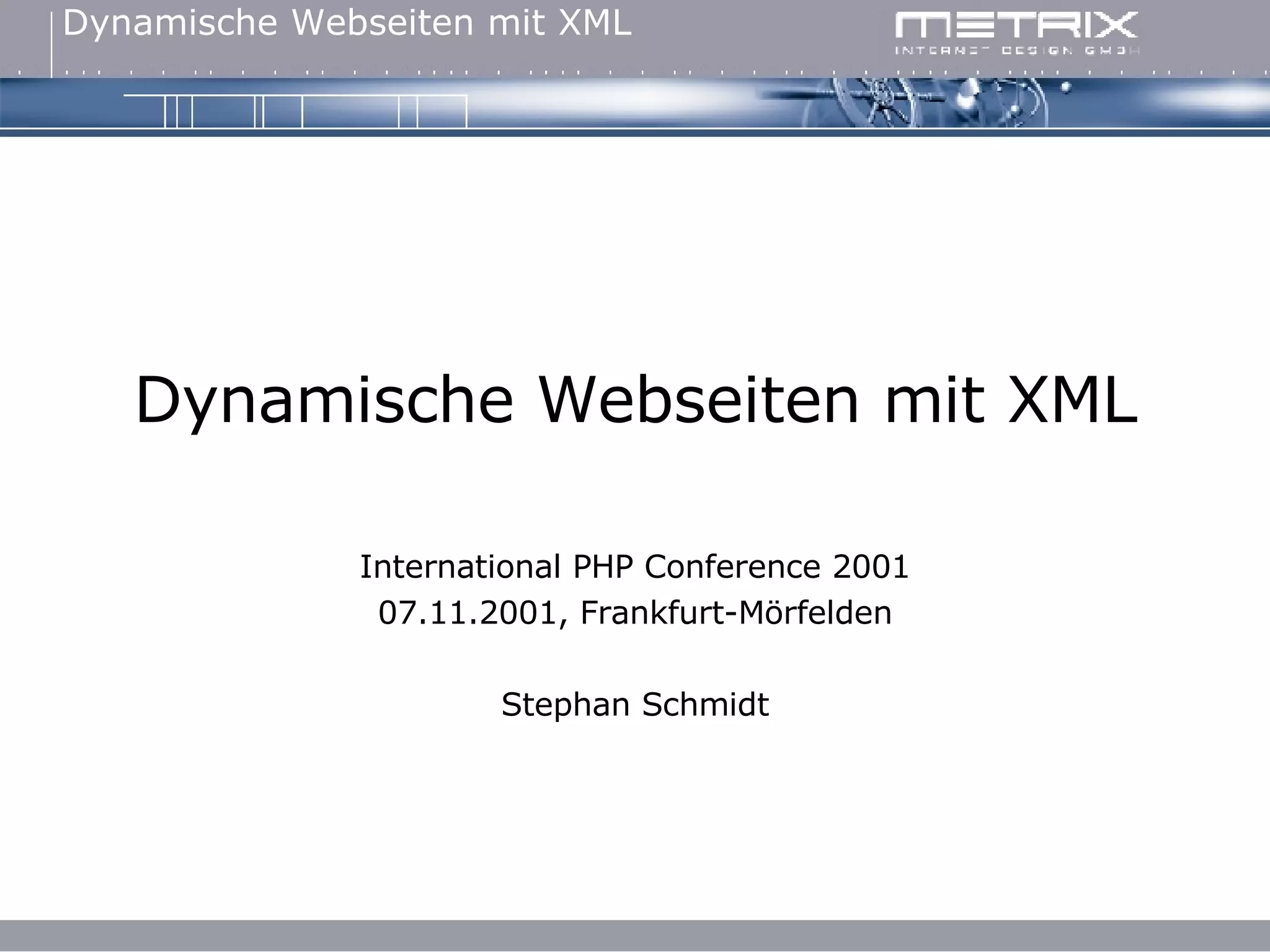Select the word 'Dynamische' in the large title

click(324, 400)
